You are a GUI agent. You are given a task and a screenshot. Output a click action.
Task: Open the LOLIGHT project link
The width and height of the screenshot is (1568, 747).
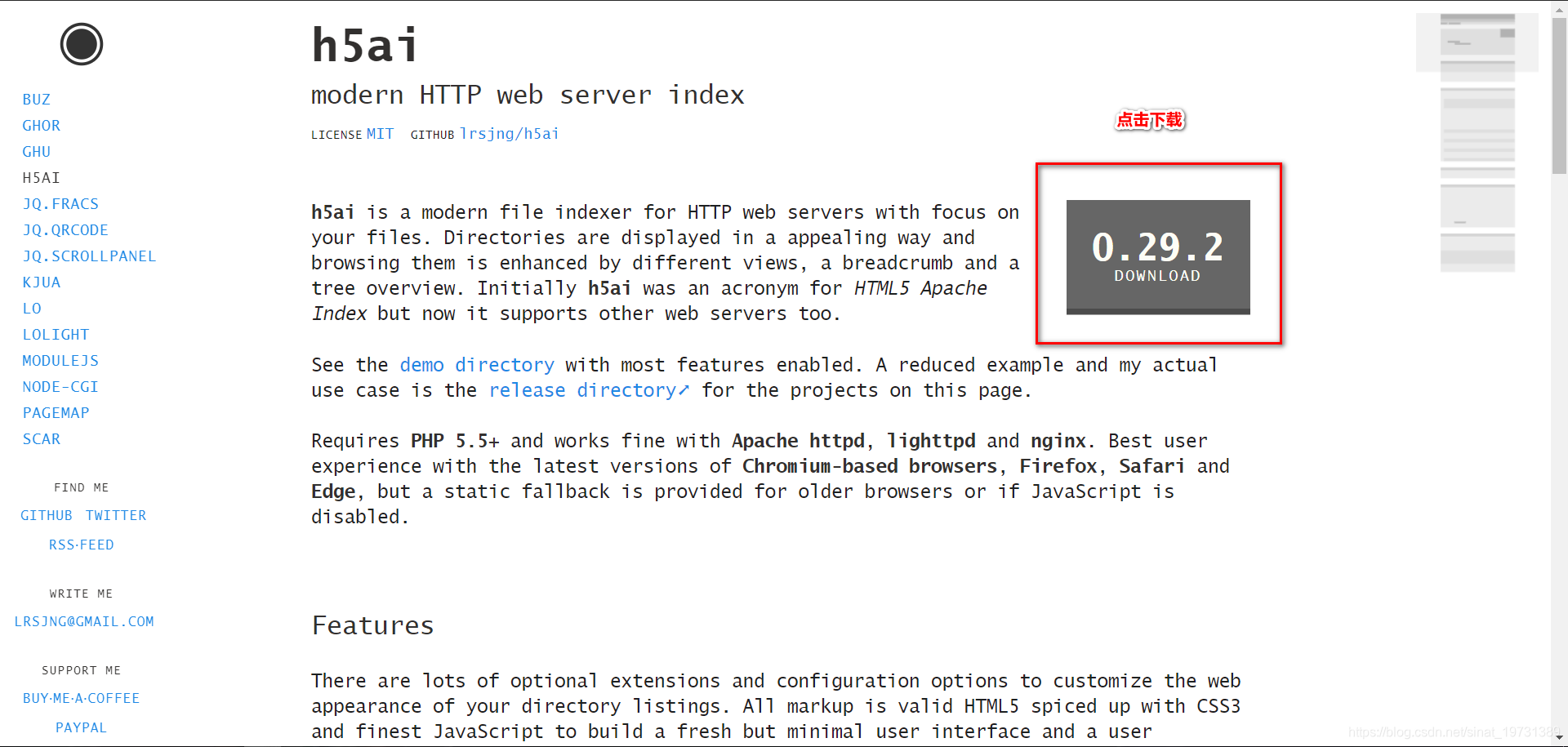[x=56, y=335]
